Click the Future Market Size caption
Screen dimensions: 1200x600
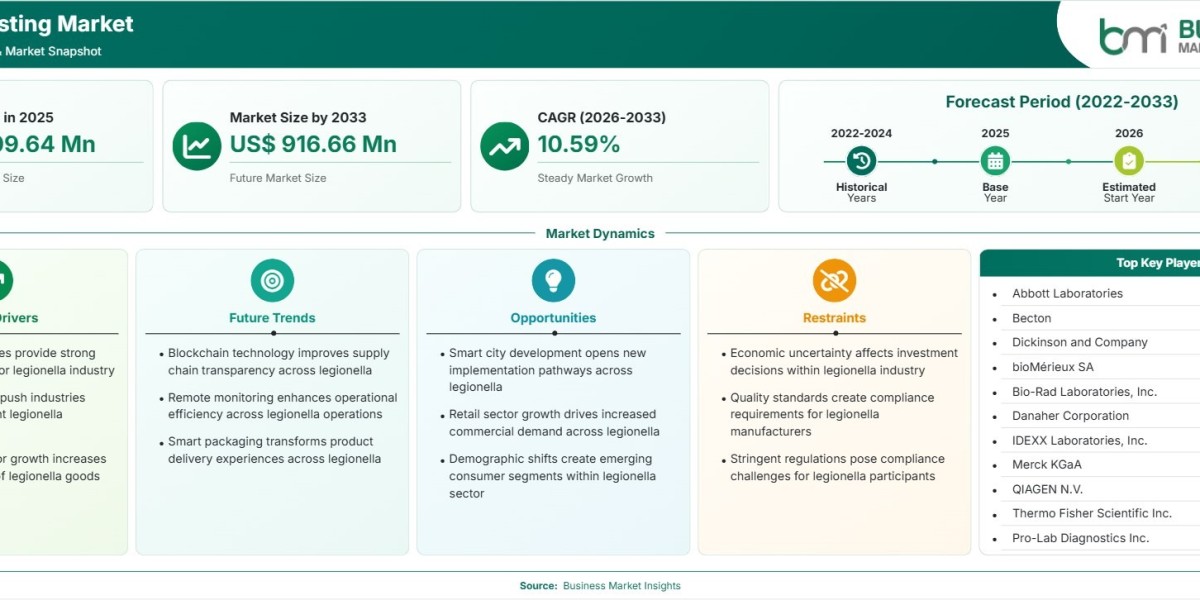(x=278, y=178)
